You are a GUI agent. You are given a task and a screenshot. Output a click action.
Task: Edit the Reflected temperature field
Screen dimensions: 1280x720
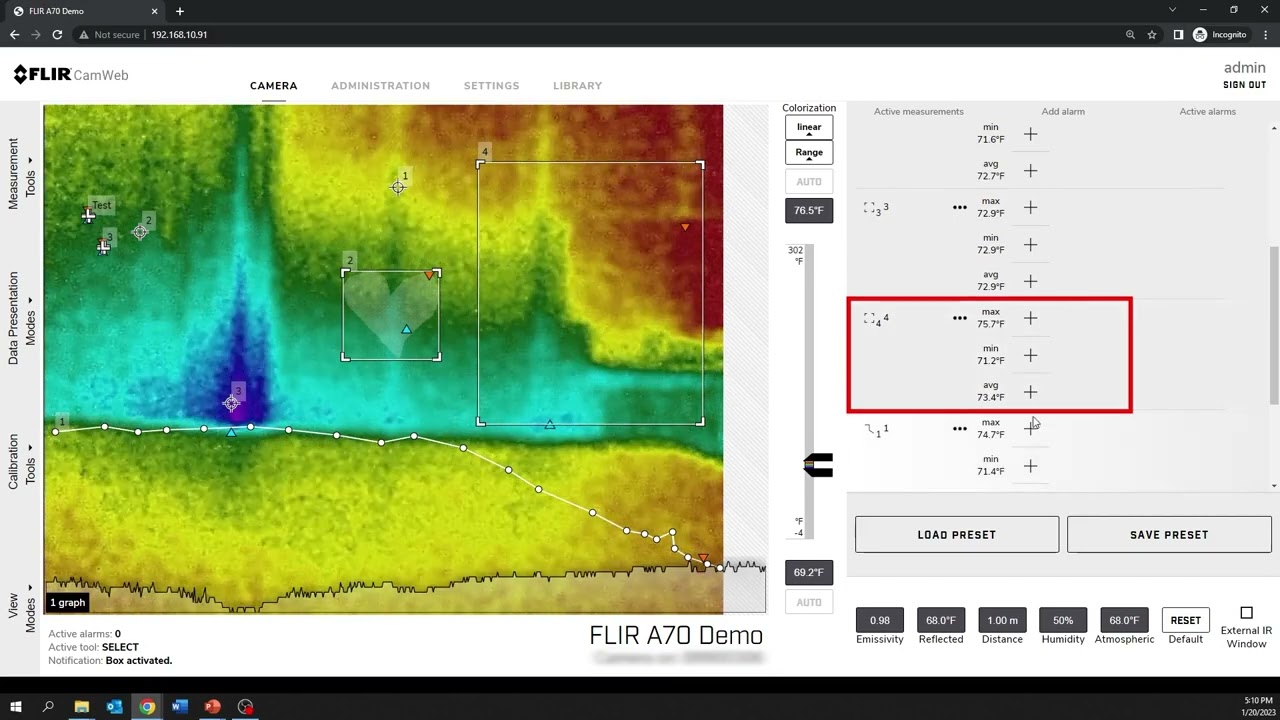[941, 620]
